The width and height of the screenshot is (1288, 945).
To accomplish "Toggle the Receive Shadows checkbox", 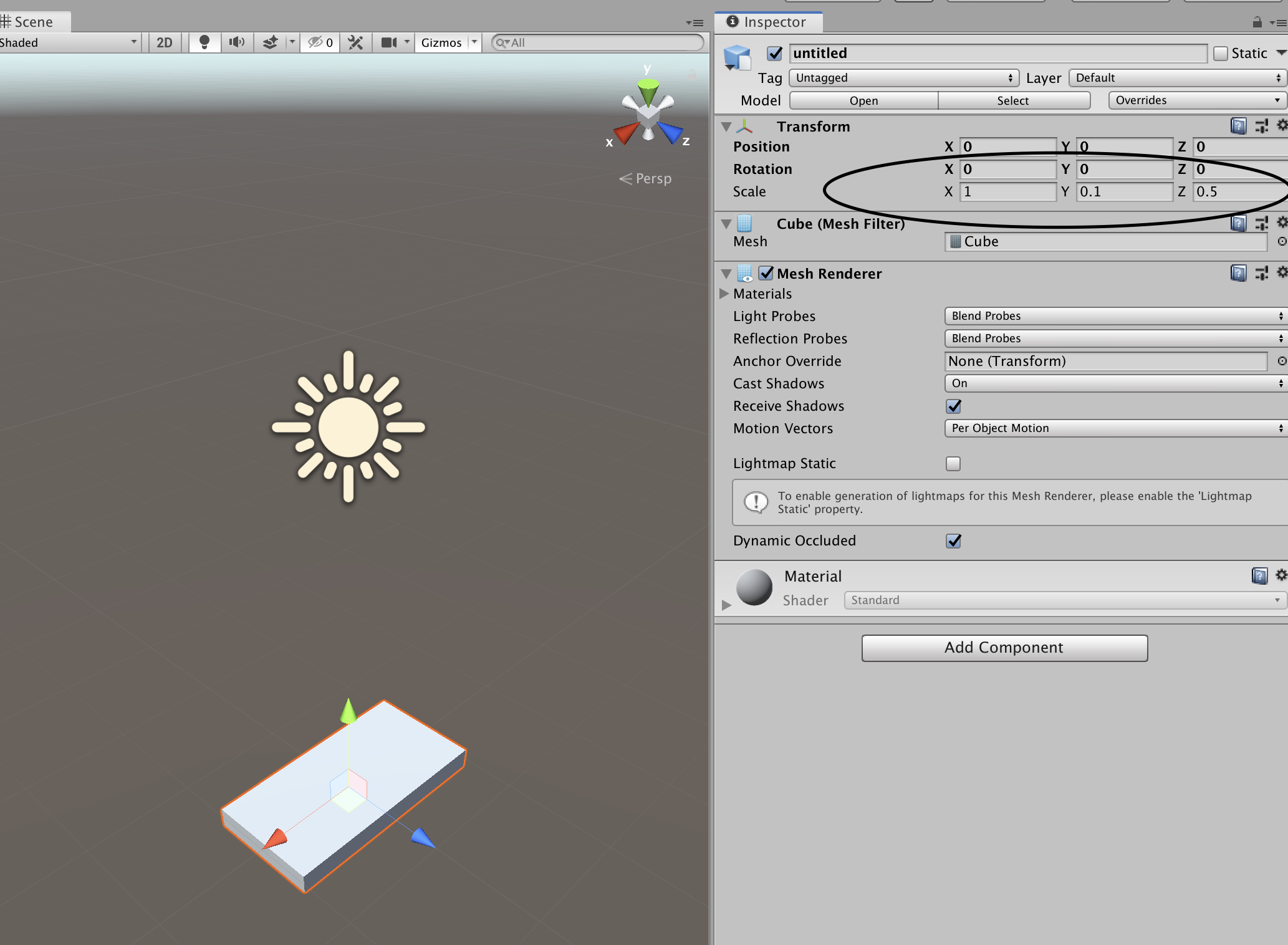I will click(x=953, y=406).
